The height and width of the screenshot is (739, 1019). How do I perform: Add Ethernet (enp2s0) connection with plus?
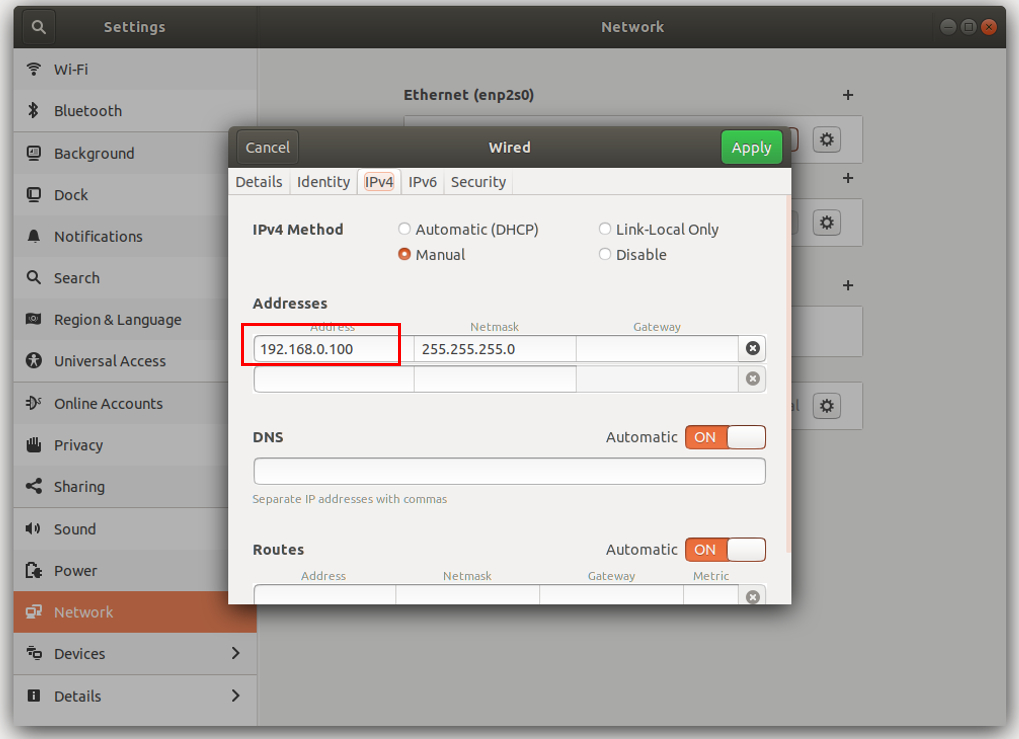point(848,95)
